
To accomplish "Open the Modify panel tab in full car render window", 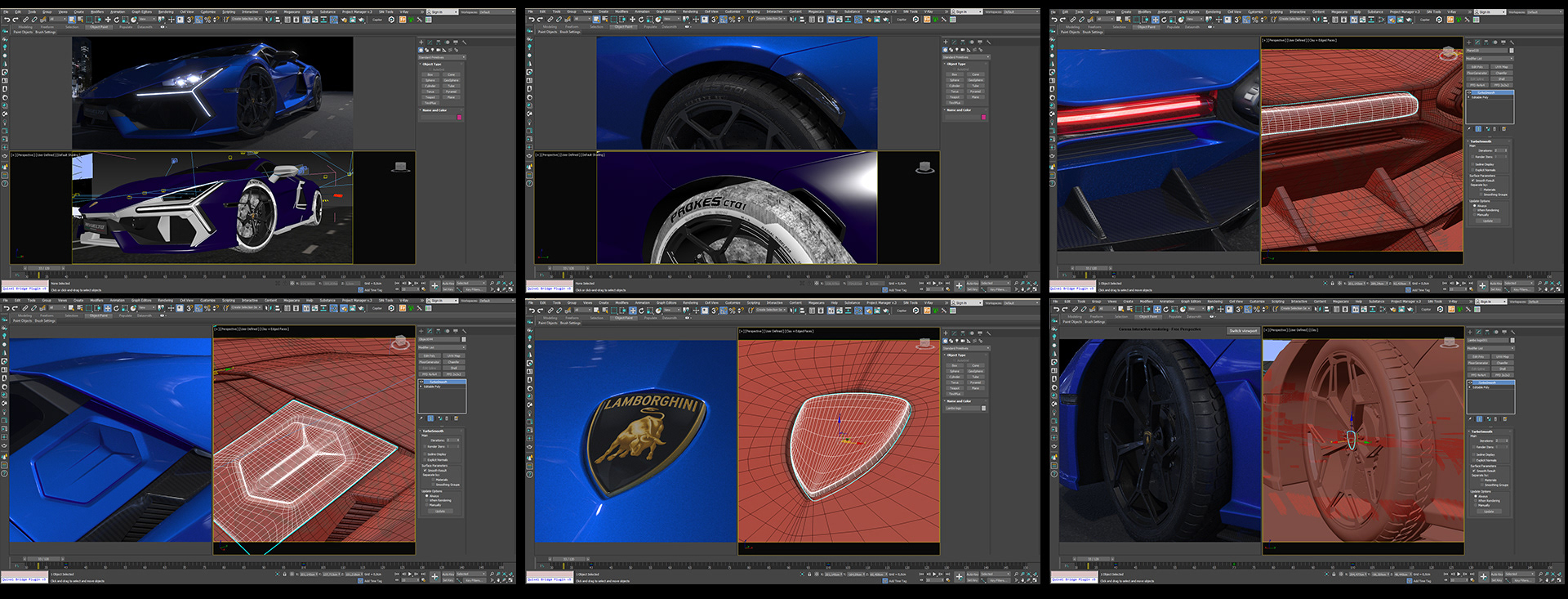I will point(430,42).
